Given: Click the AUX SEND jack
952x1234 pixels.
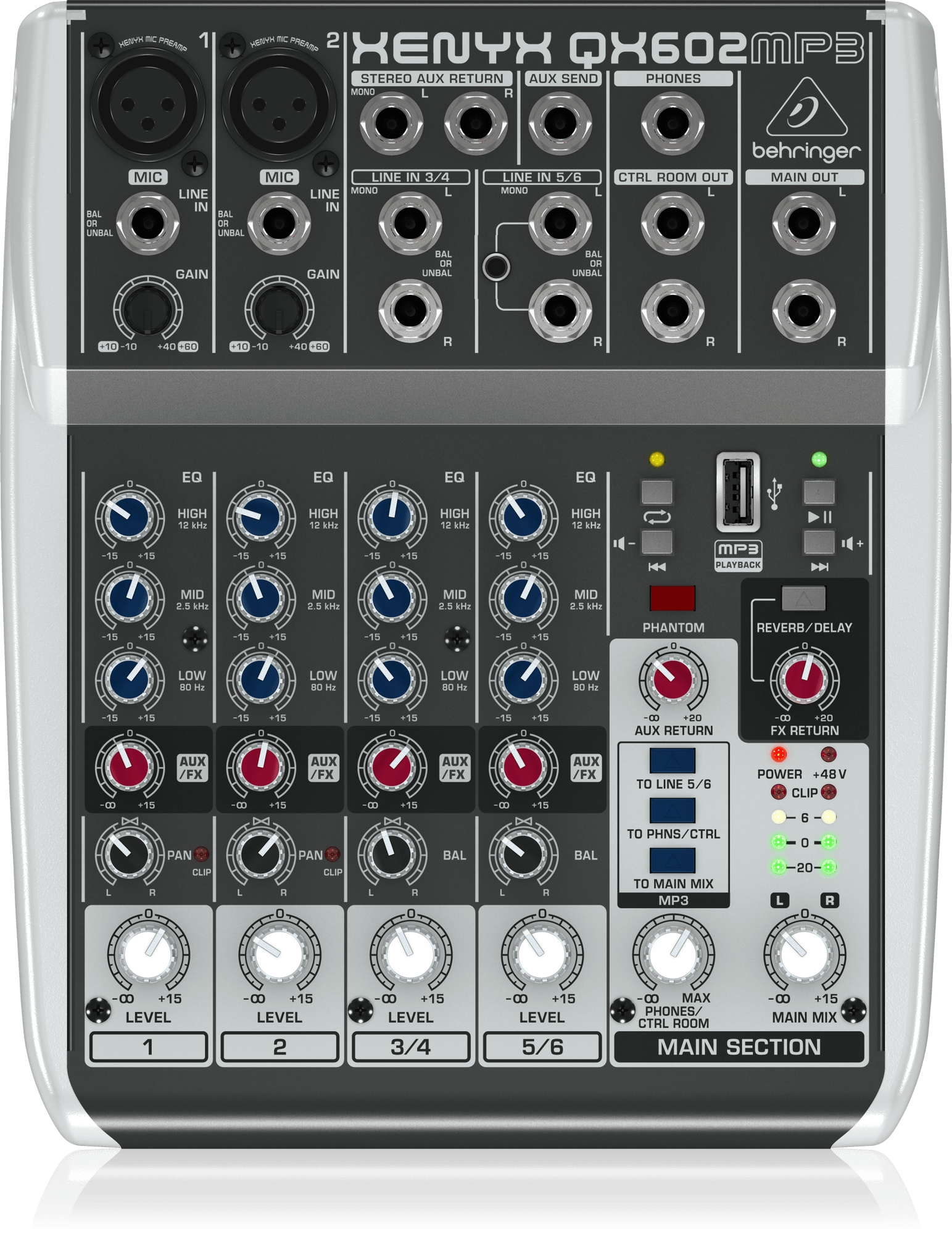Looking at the screenshot, I should click(560, 123).
